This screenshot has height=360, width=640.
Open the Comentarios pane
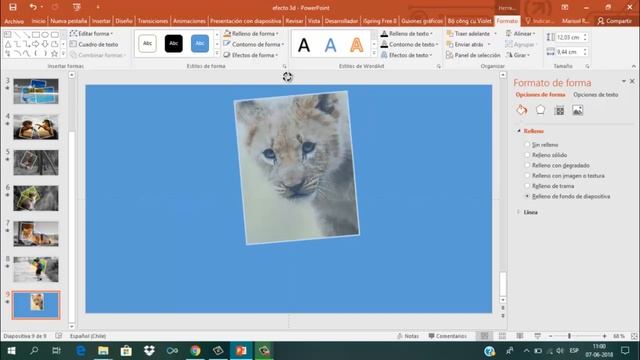pos(448,336)
